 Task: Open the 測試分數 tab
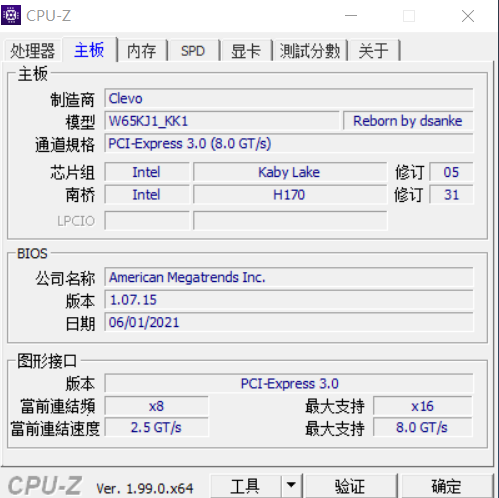tap(310, 51)
